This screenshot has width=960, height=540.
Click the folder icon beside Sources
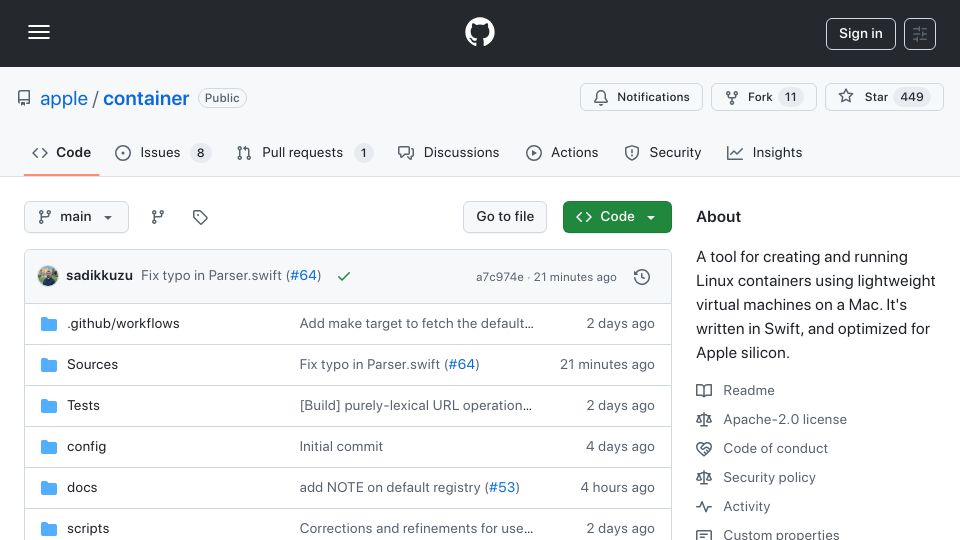(x=49, y=365)
